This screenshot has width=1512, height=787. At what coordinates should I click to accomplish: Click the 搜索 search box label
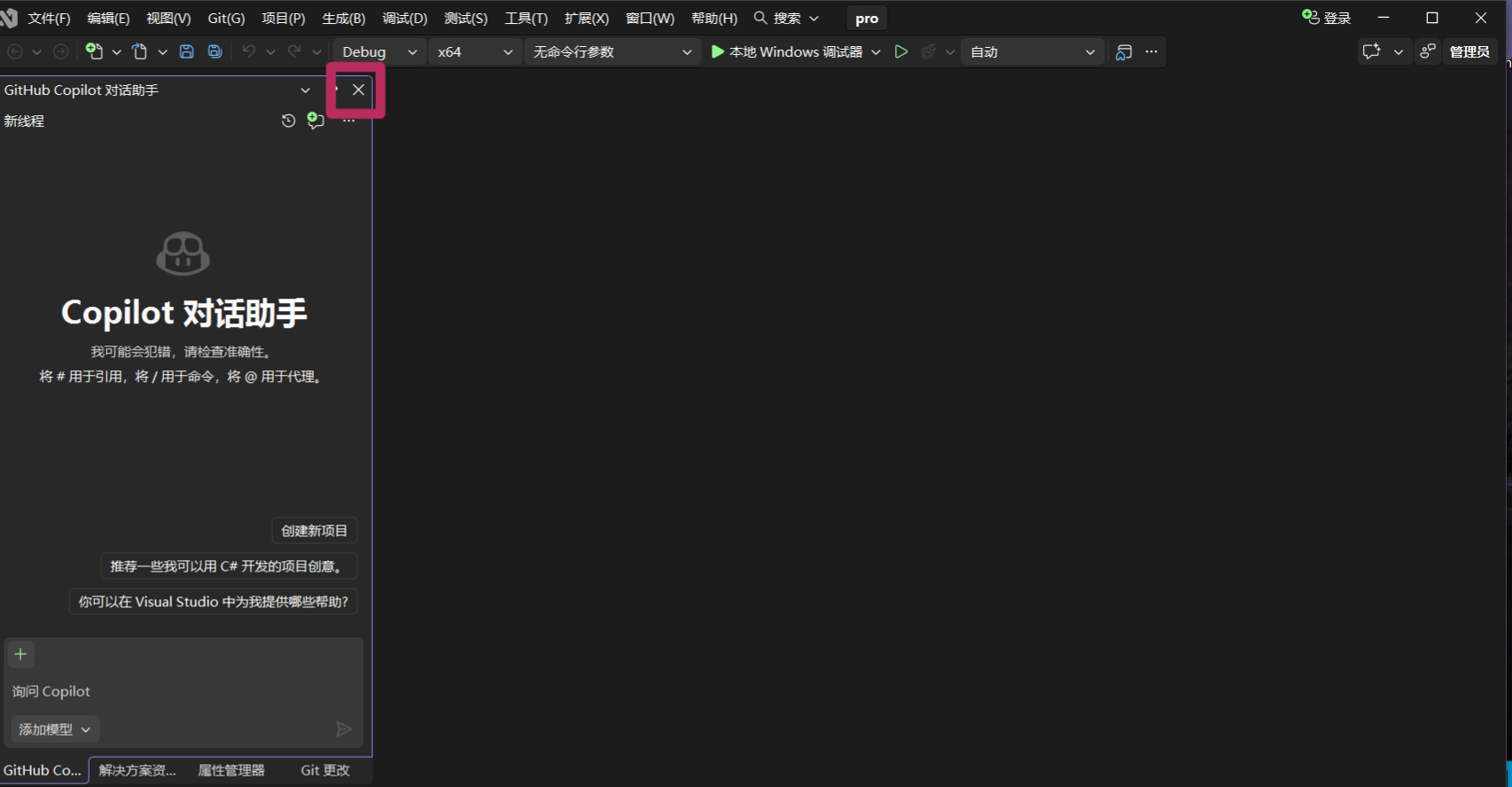(787, 19)
